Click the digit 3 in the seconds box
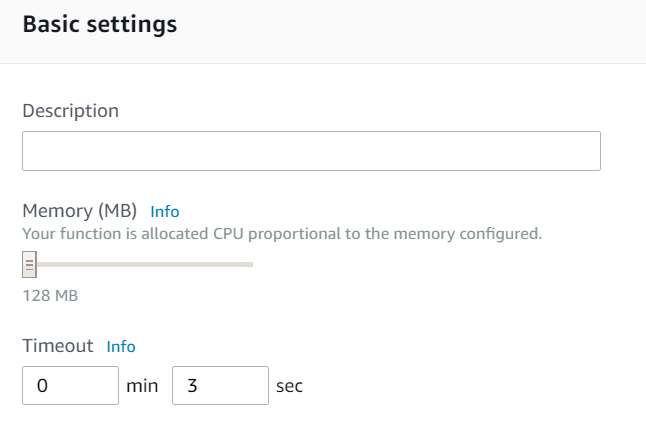The height and width of the screenshot is (436, 646). [x=192, y=386]
